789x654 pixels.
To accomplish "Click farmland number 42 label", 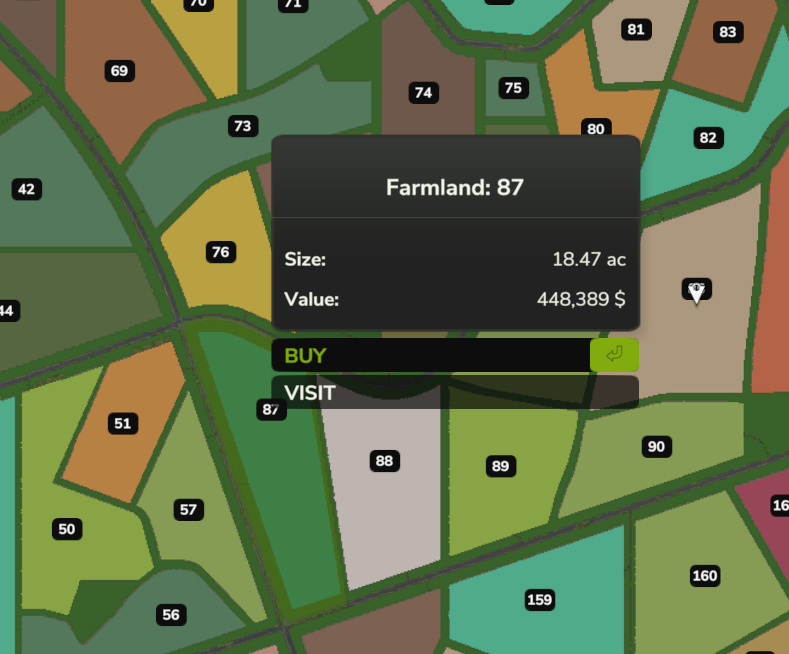I will (x=26, y=189).
